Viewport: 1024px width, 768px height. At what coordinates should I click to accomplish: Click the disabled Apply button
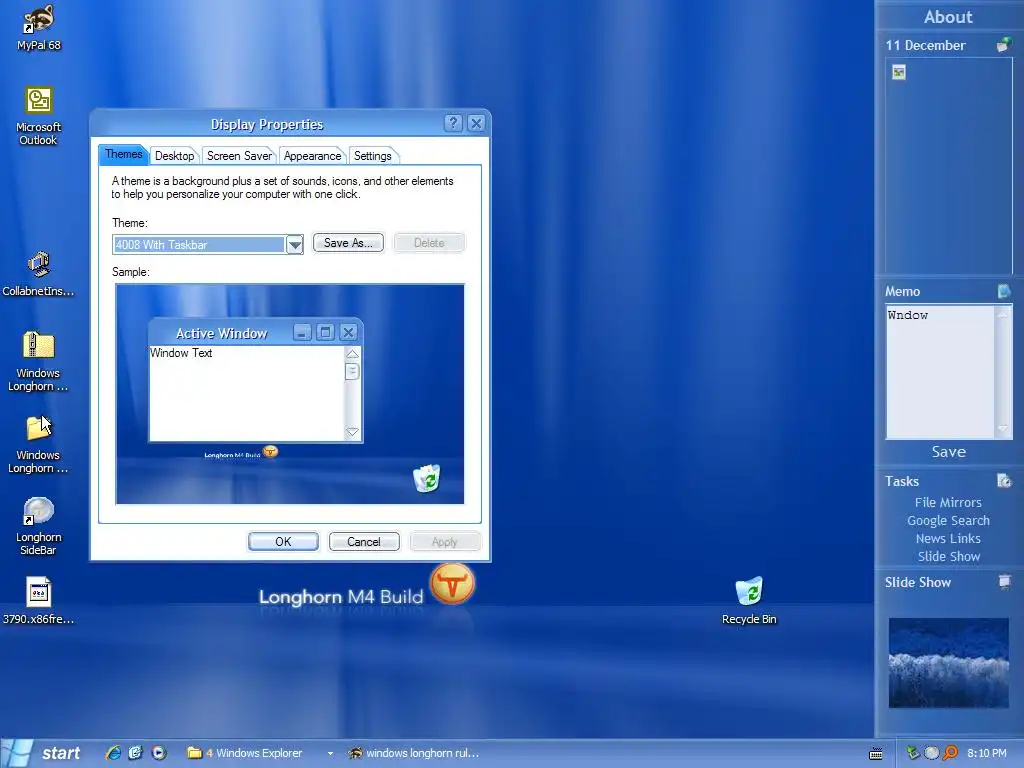[x=445, y=541]
